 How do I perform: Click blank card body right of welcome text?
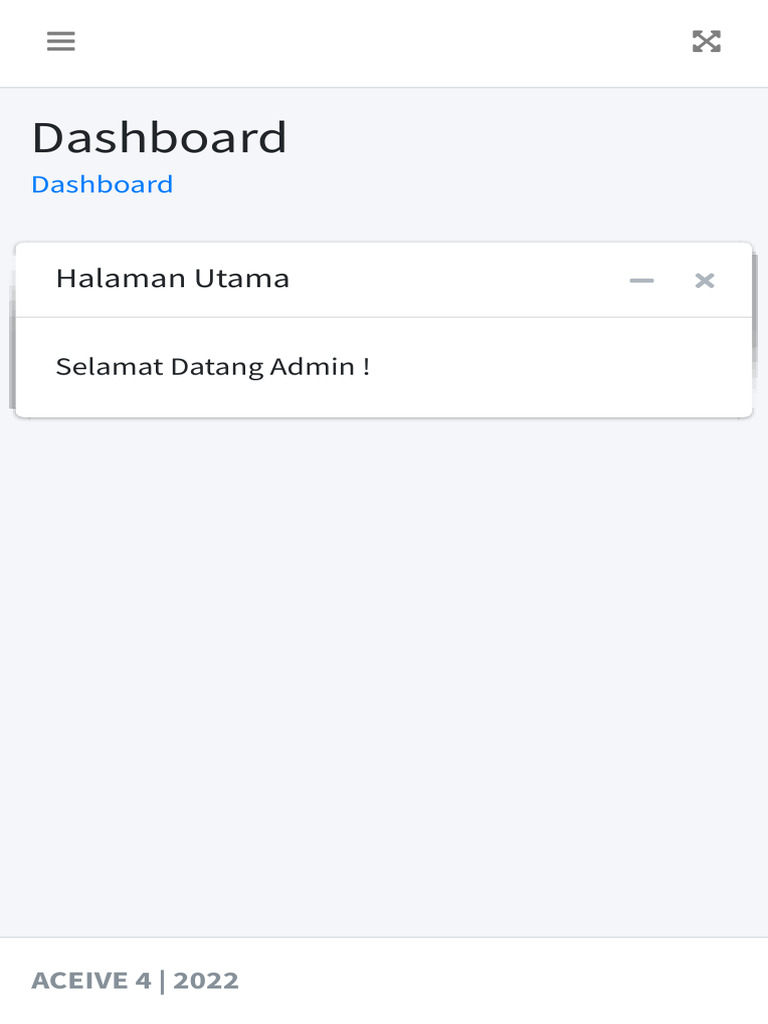click(x=560, y=367)
